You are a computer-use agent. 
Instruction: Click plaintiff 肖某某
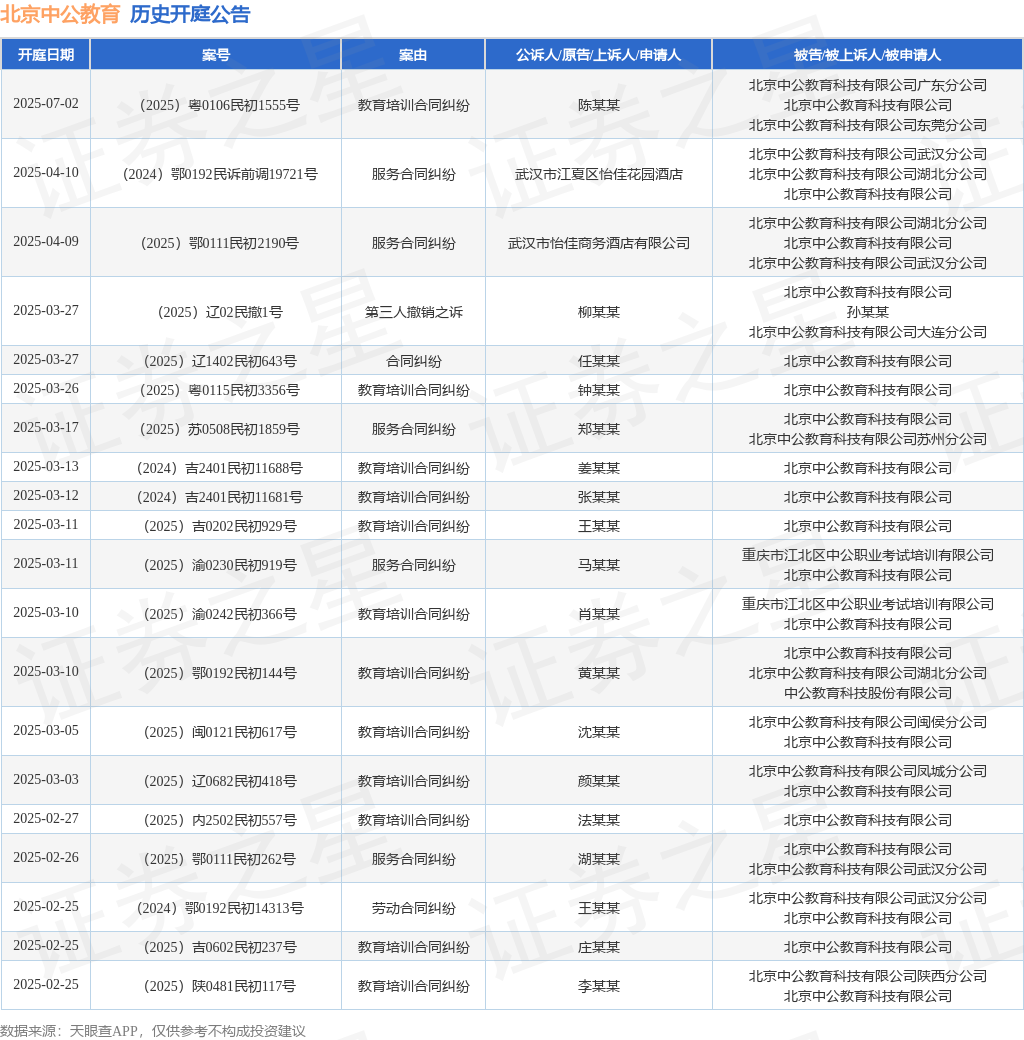pyautogui.click(x=598, y=614)
